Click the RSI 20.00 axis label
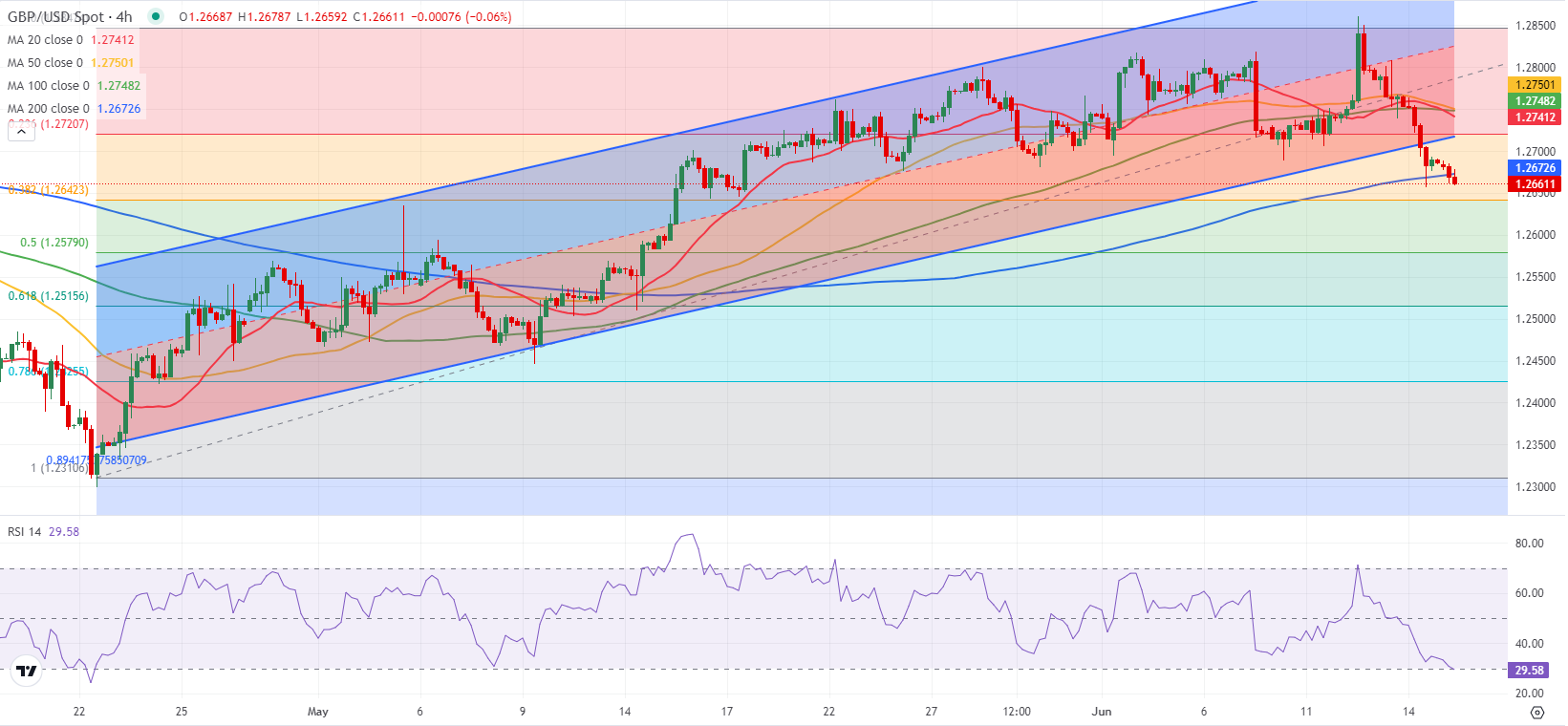This screenshot has width=1568, height=726. pos(1530,694)
